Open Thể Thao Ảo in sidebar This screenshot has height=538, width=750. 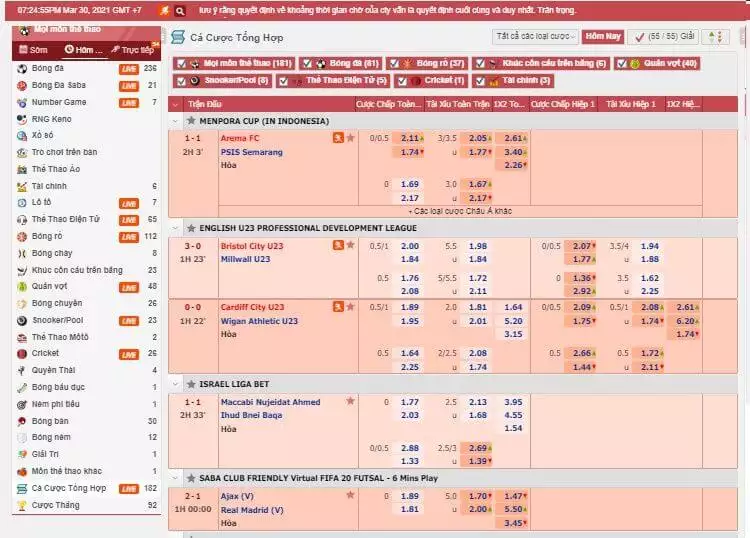tap(56, 169)
